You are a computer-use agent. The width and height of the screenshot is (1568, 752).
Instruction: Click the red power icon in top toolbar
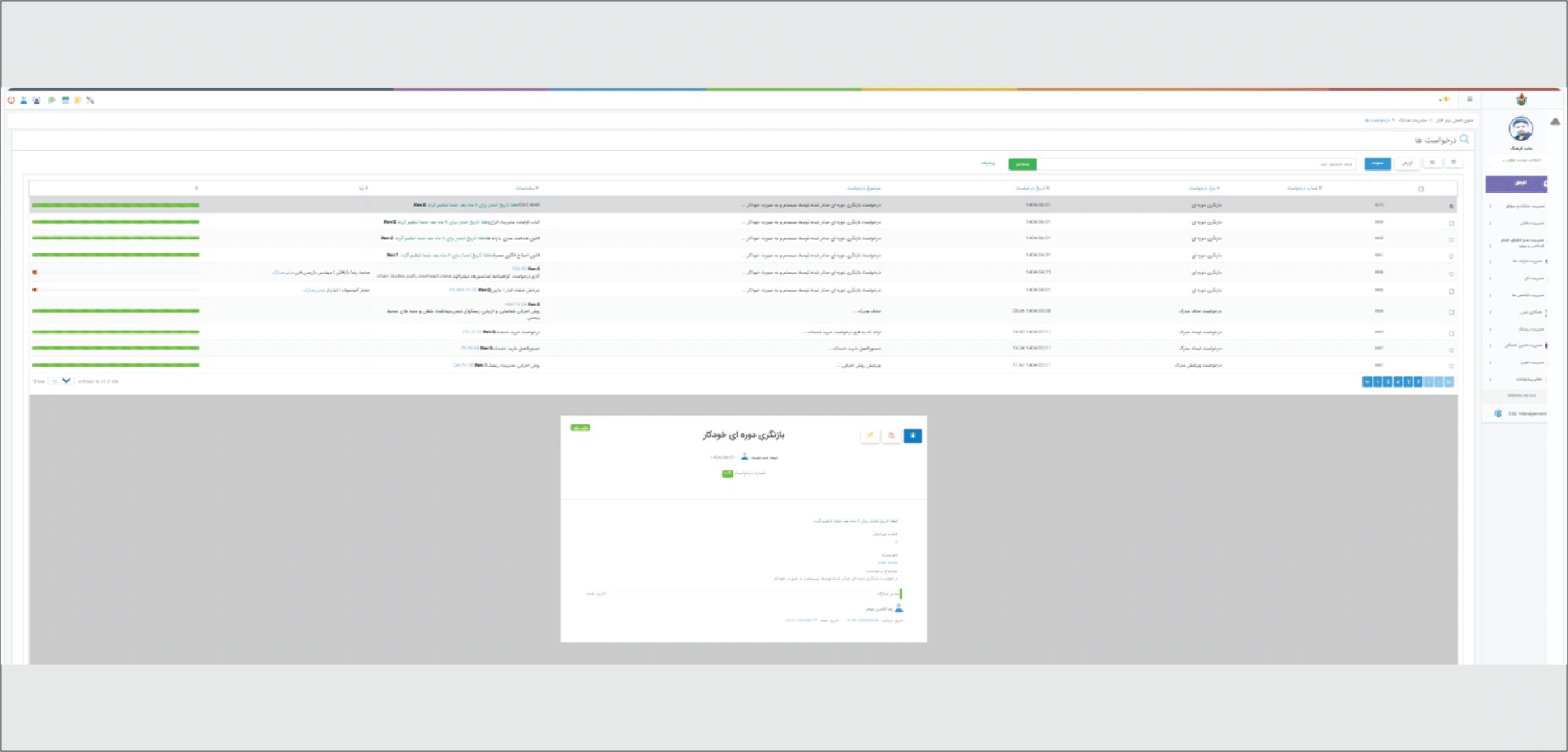[12, 101]
